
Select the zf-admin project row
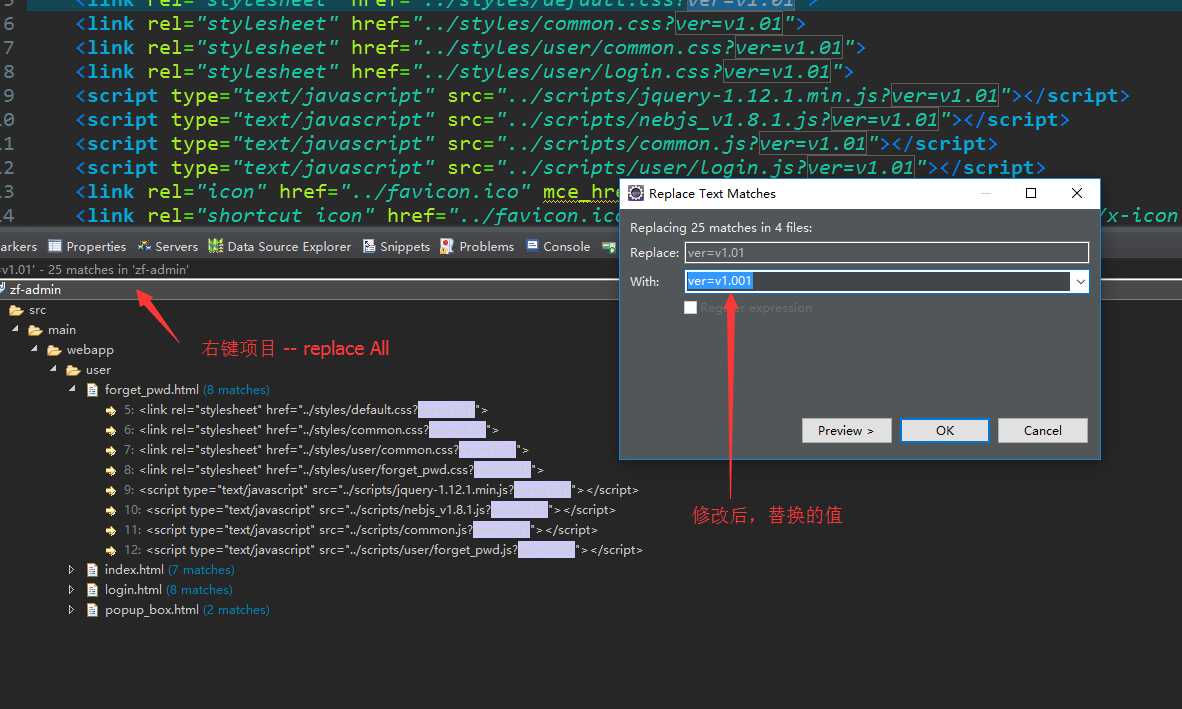click(x=309, y=289)
